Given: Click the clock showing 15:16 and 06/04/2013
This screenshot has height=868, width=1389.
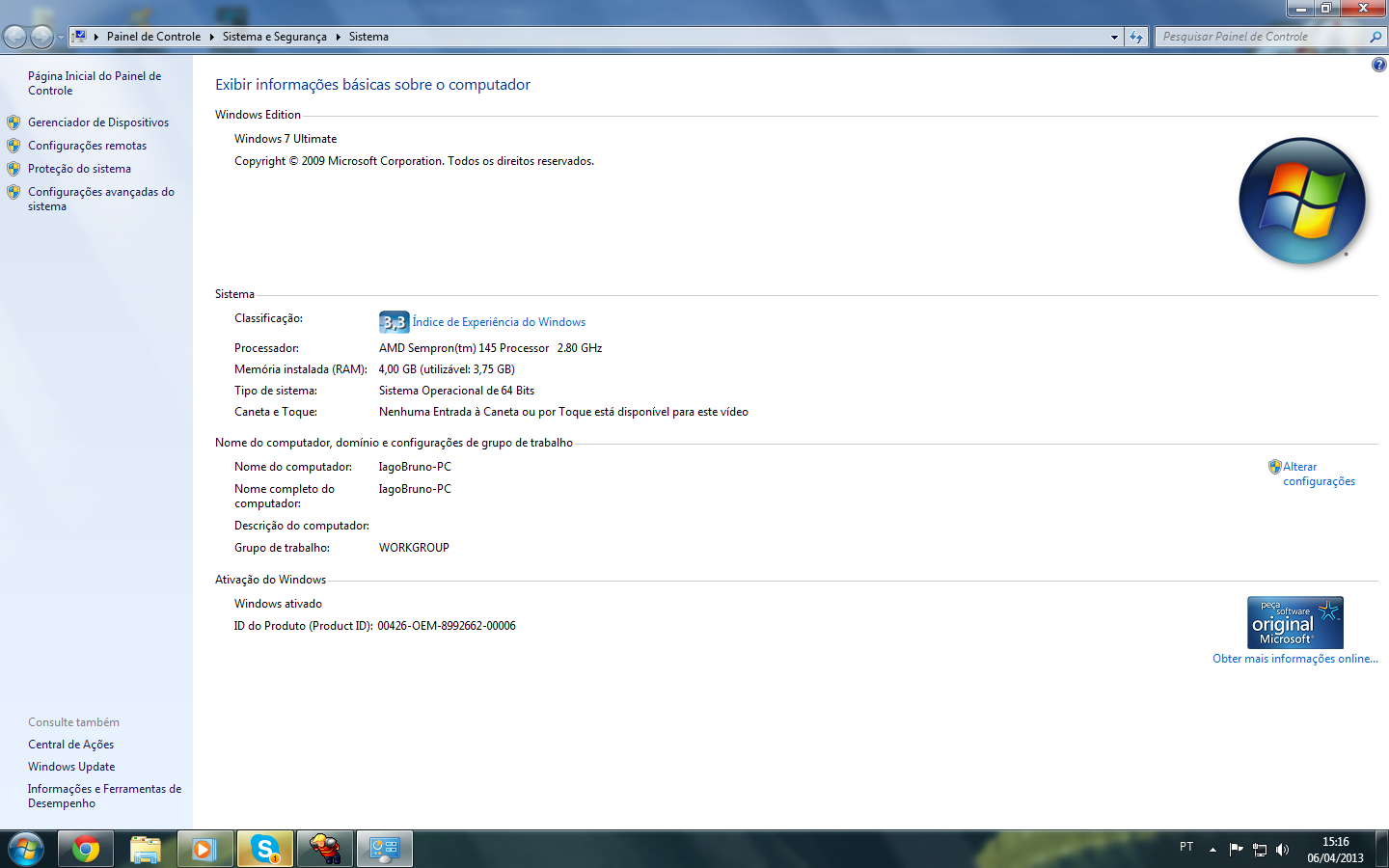Looking at the screenshot, I should (x=1335, y=850).
